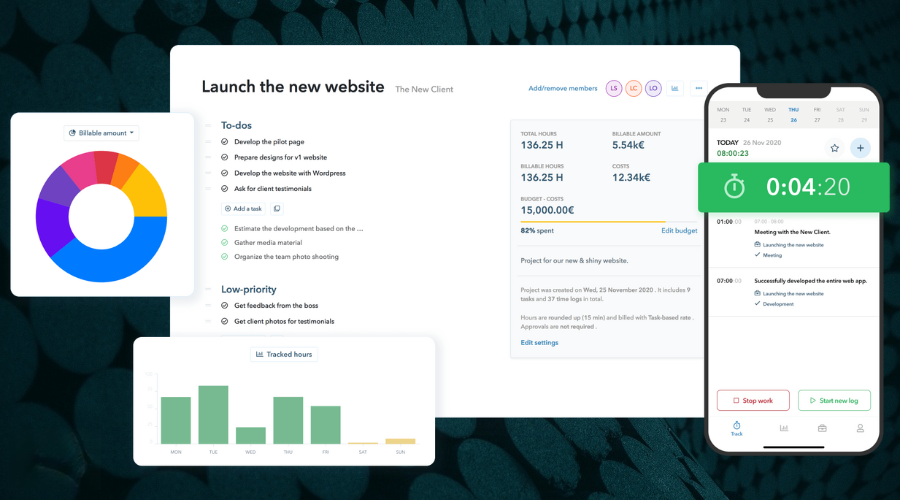Select TUE 24 in phone calendar
The image size is (900, 500).
[x=747, y=115]
